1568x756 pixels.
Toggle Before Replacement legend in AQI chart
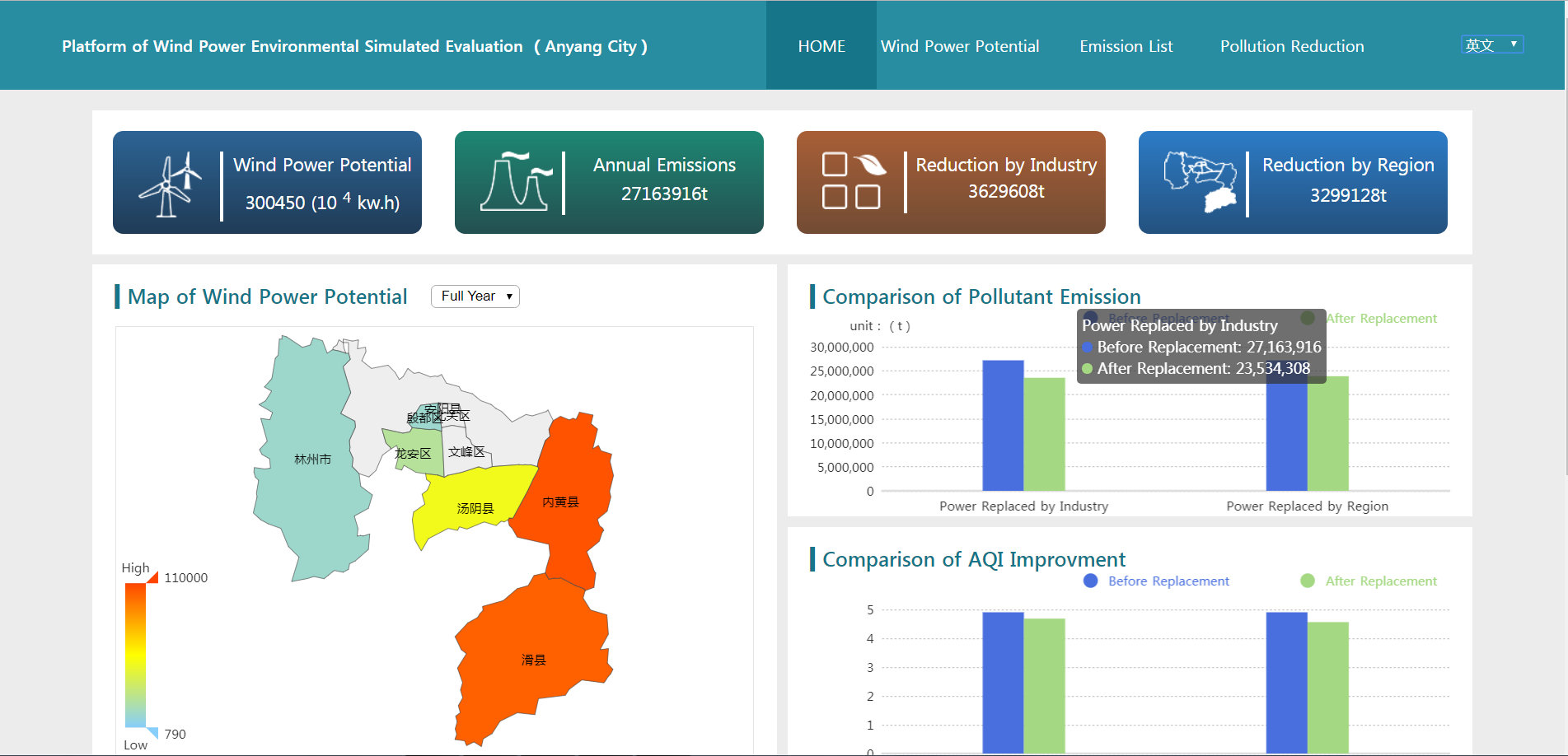1156,581
